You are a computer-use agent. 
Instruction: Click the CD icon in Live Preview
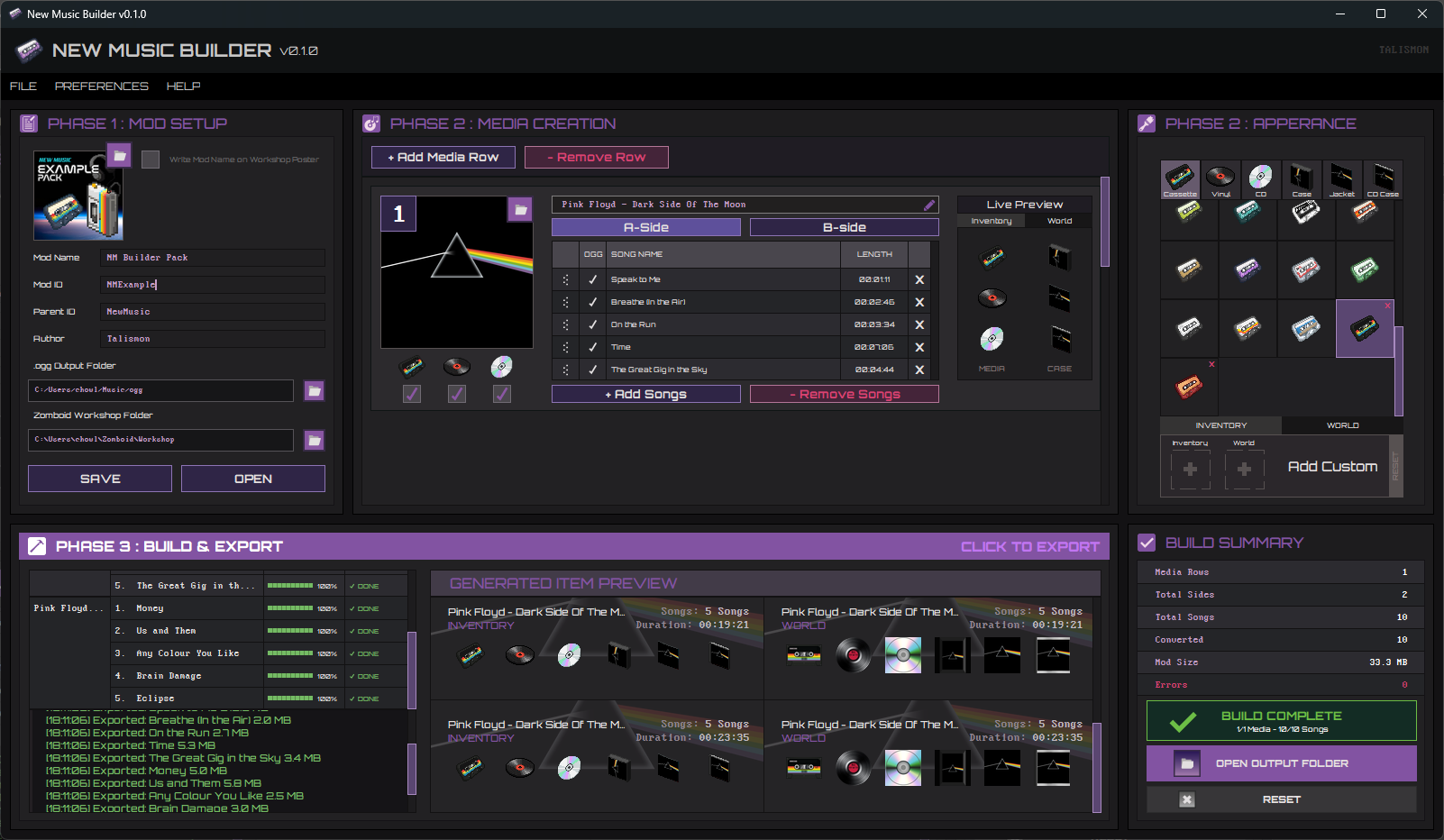[x=992, y=338]
